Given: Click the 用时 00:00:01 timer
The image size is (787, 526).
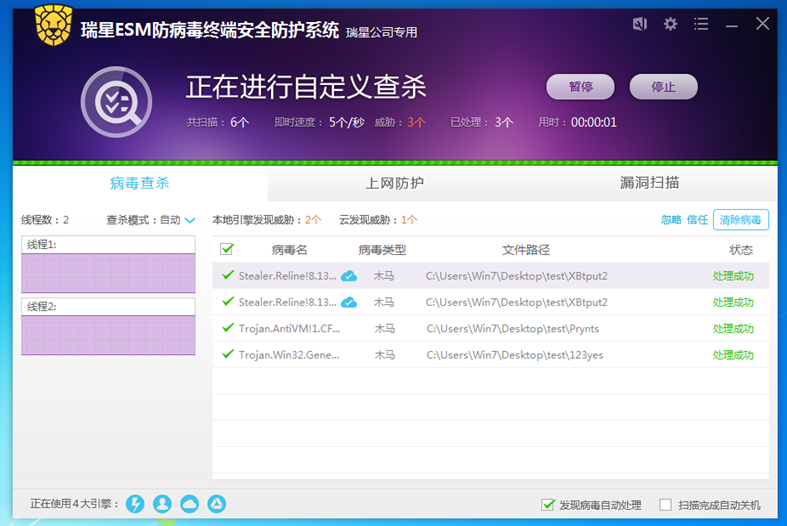Looking at the screenshot, I should 578,122.
